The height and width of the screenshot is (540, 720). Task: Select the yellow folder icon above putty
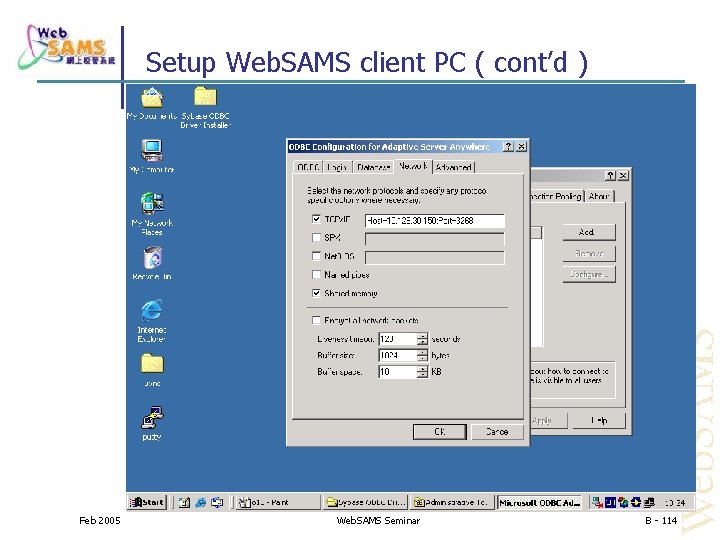[152, 364]
